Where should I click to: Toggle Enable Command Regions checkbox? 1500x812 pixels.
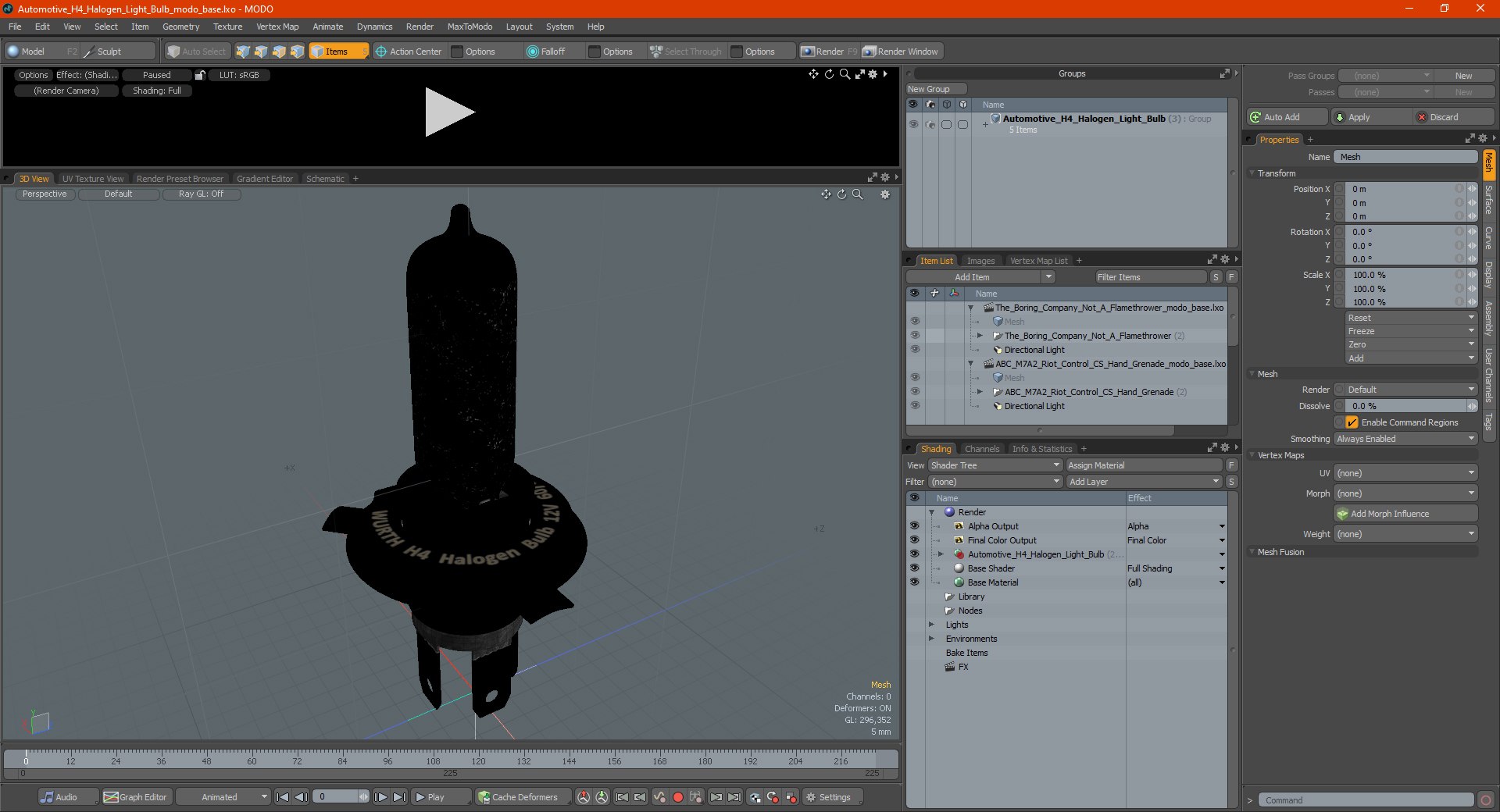1352,422
